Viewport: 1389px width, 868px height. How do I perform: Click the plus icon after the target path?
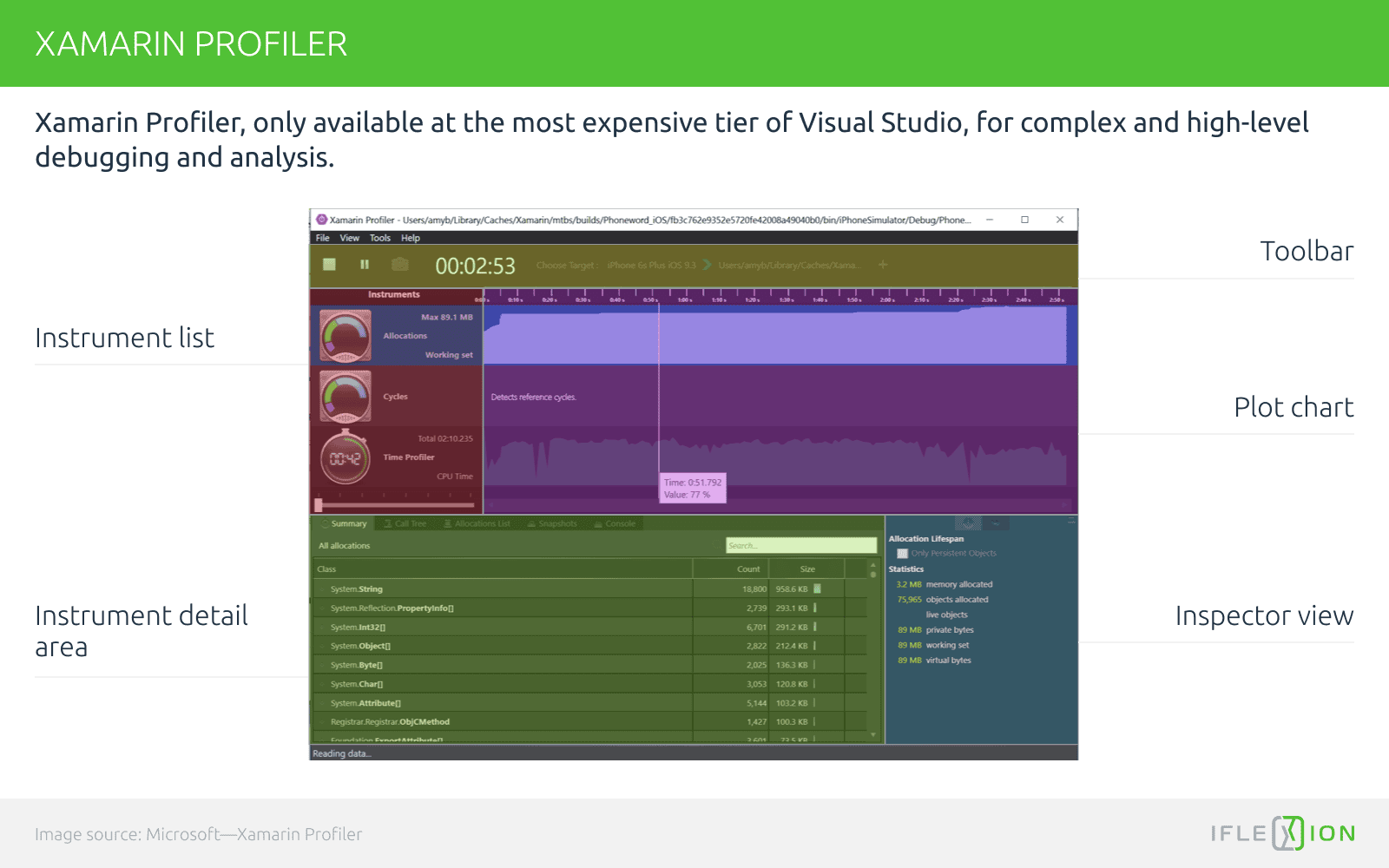883,265
